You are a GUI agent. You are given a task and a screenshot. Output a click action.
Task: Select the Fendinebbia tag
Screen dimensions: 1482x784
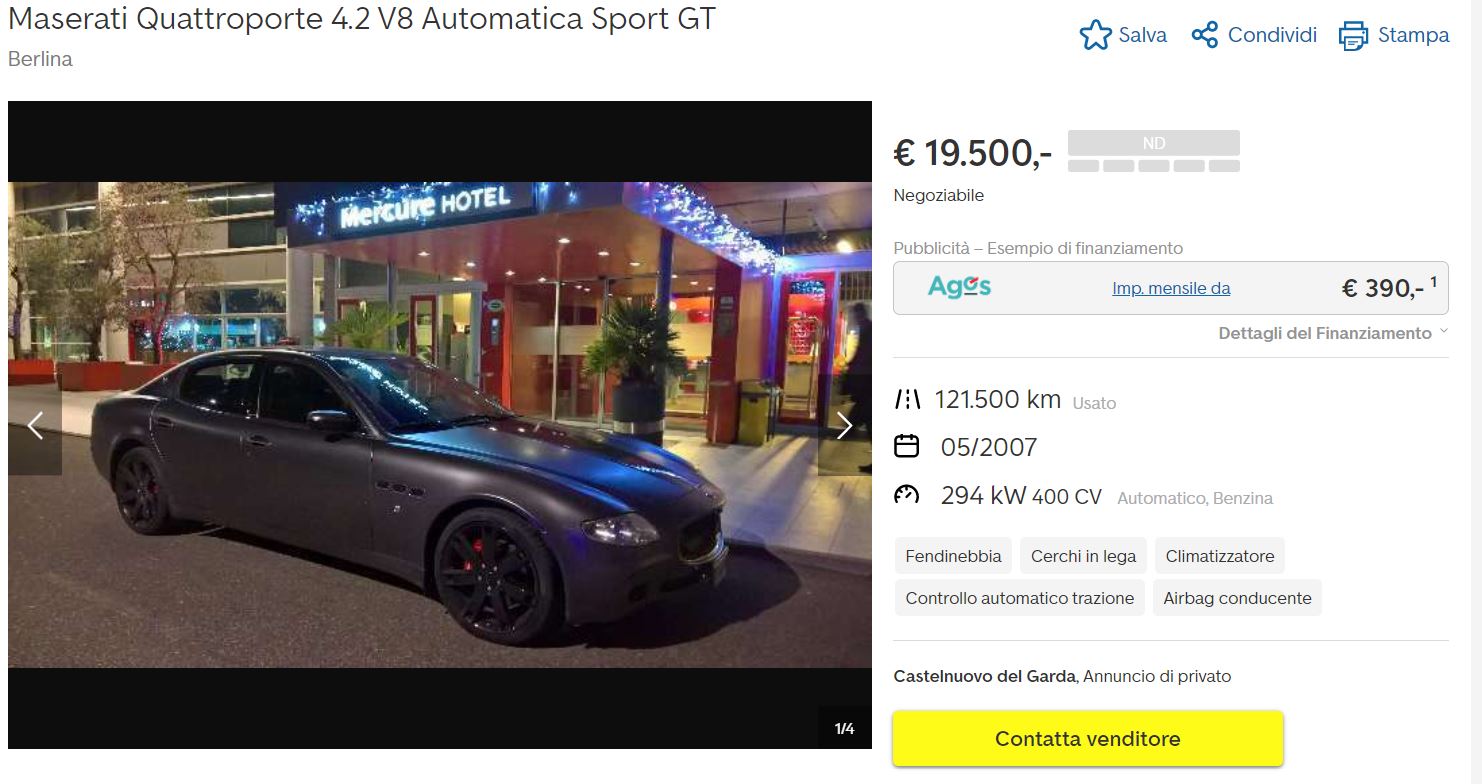(953, 556)
